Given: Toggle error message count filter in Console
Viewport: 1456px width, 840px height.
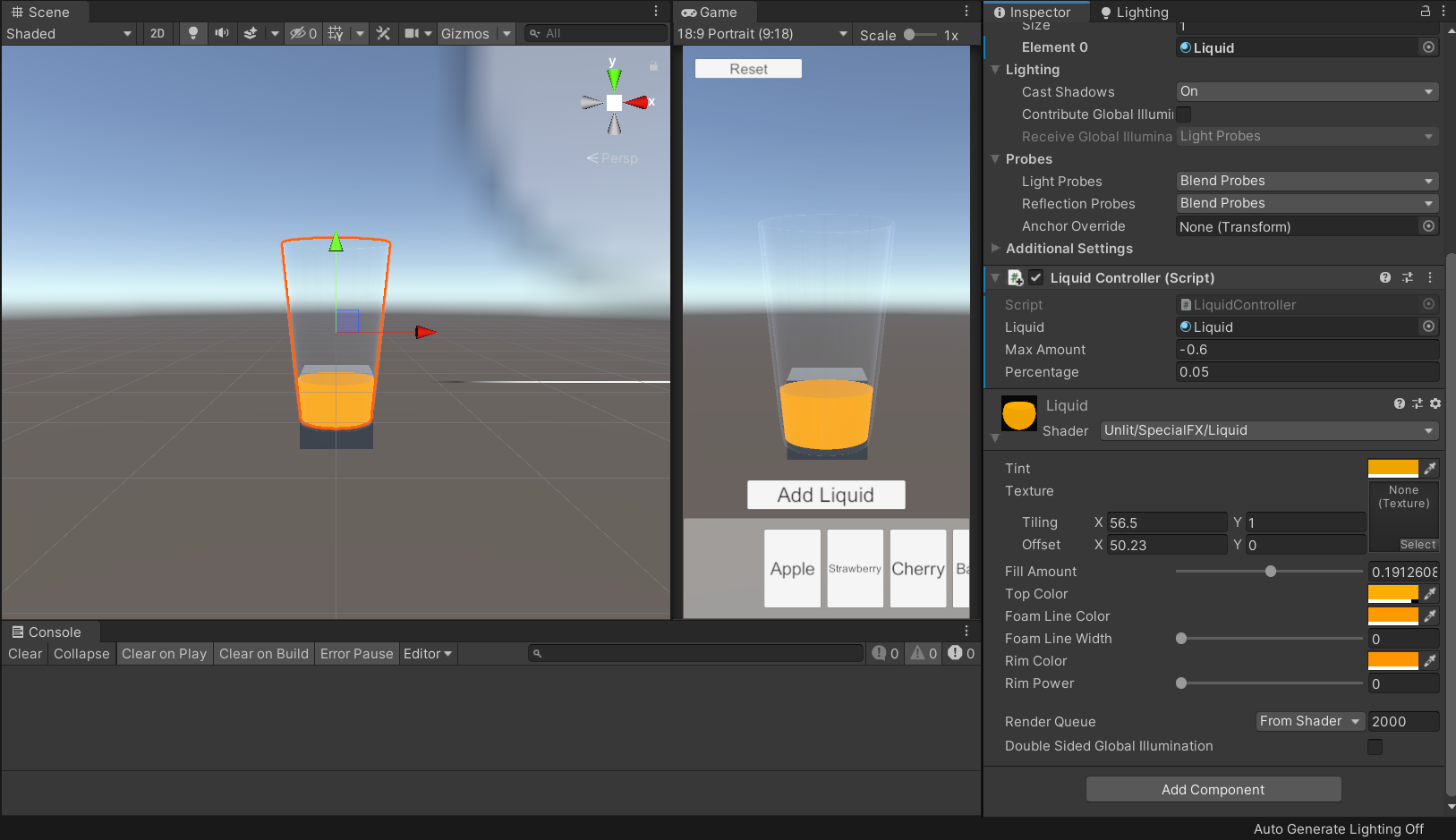Looking at the screenshot, I should point(961,653).
